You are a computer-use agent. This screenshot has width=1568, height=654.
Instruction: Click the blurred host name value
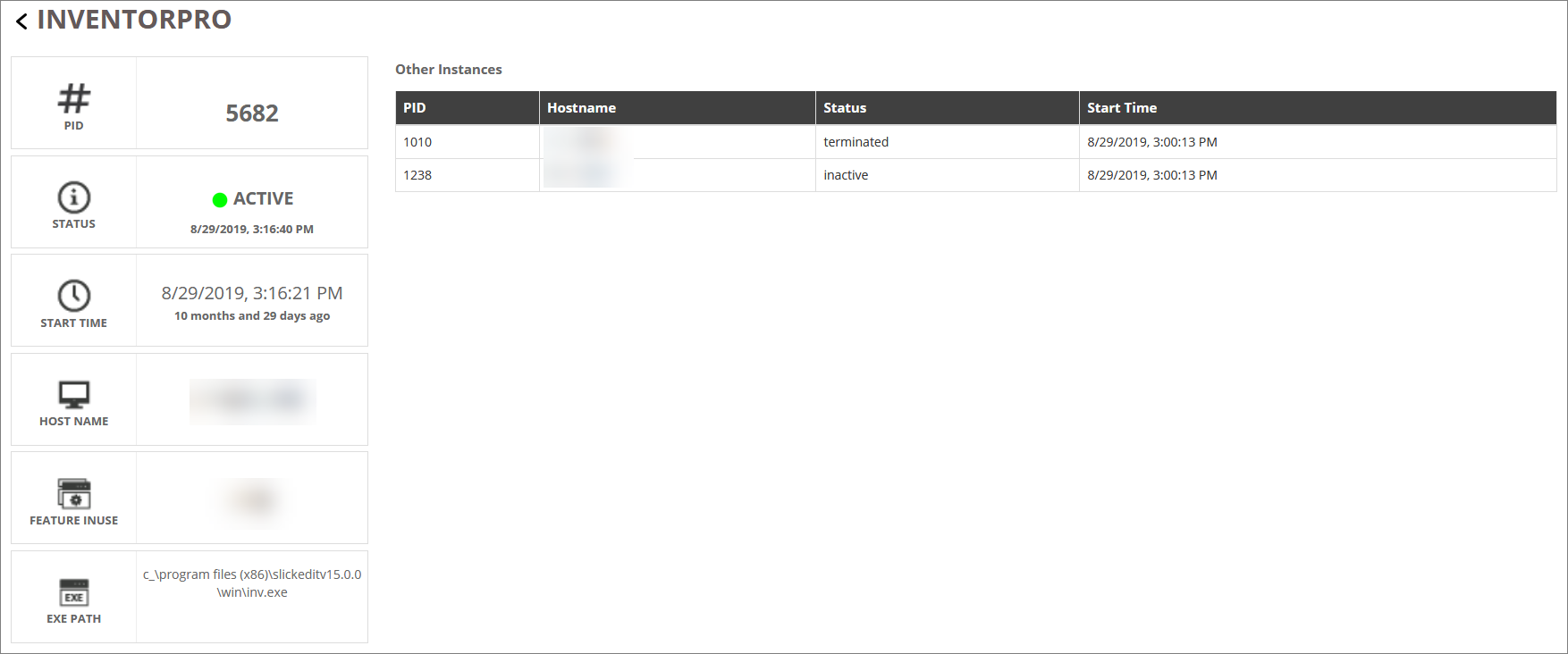pyautogui.click(x=253, y=401)
